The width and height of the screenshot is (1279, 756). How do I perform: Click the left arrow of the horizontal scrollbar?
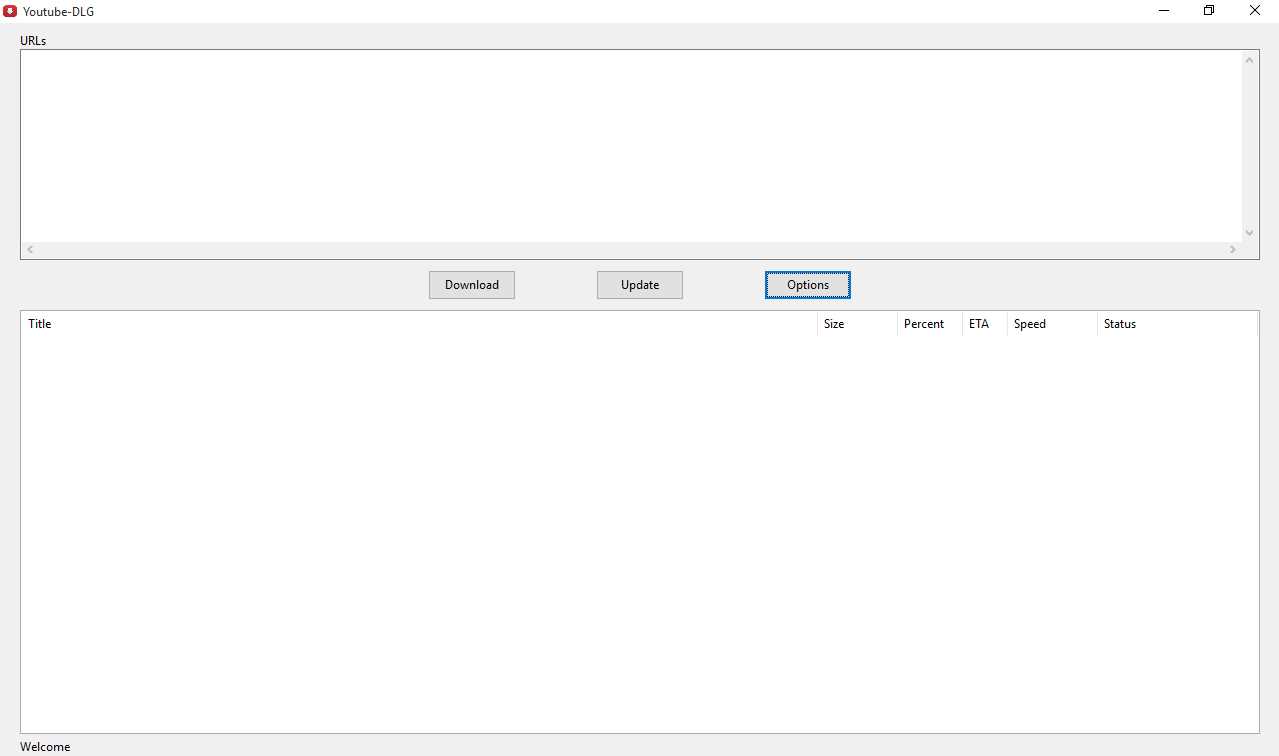(x=29, y=249)
